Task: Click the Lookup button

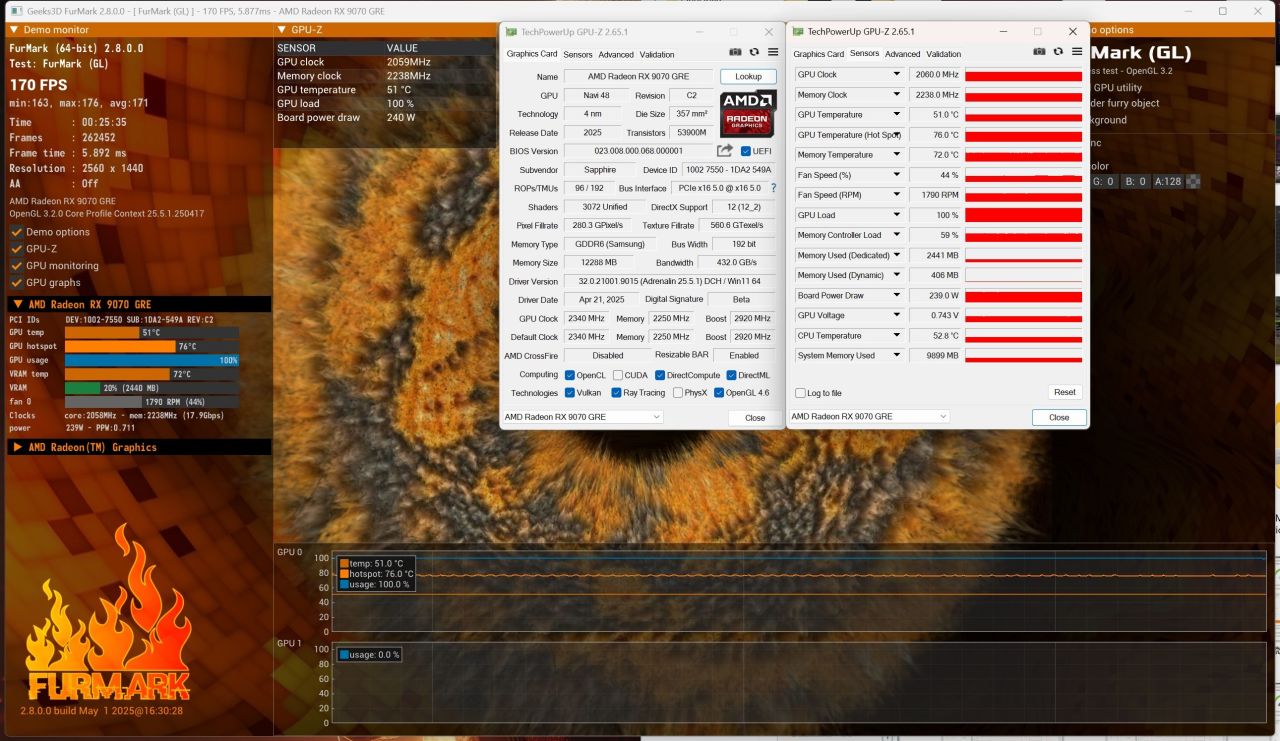Action: coord(748,77)
